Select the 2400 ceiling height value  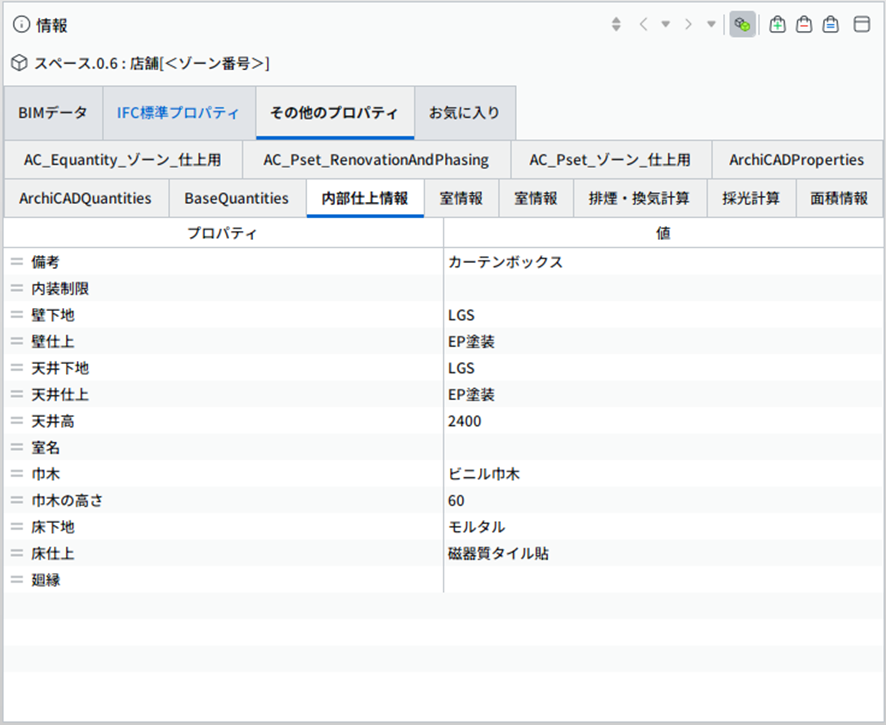click(464, 422)
